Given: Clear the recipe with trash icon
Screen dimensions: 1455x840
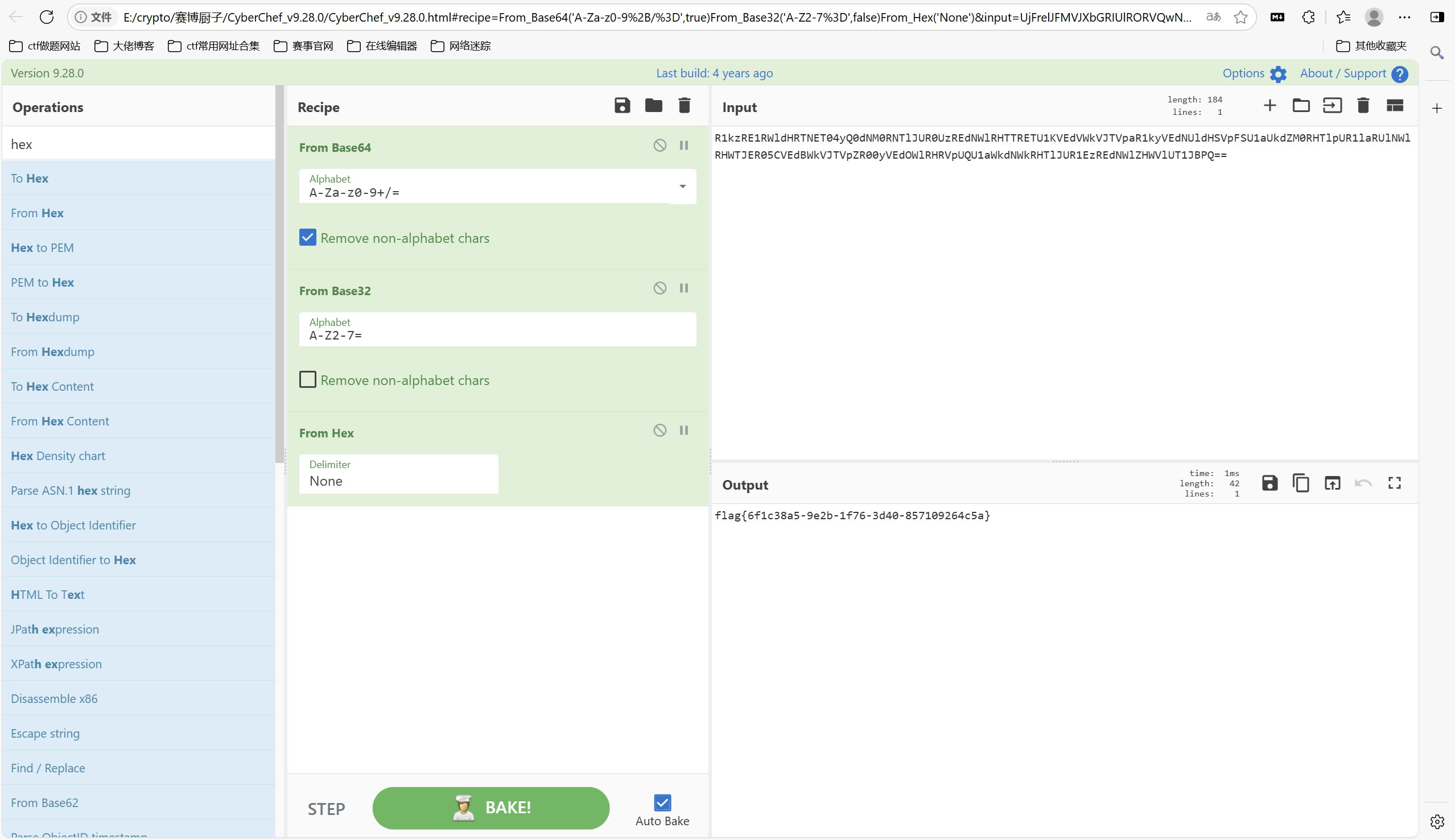Looking at the screenshot, I should tap(685, 106).
